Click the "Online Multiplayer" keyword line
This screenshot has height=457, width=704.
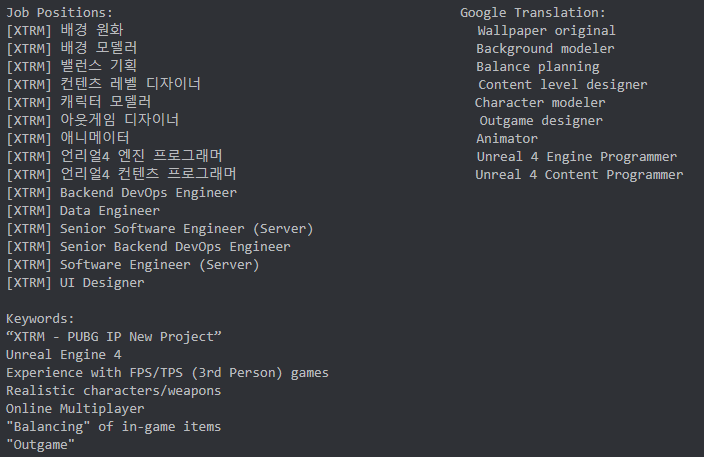(x=75, y=408)
